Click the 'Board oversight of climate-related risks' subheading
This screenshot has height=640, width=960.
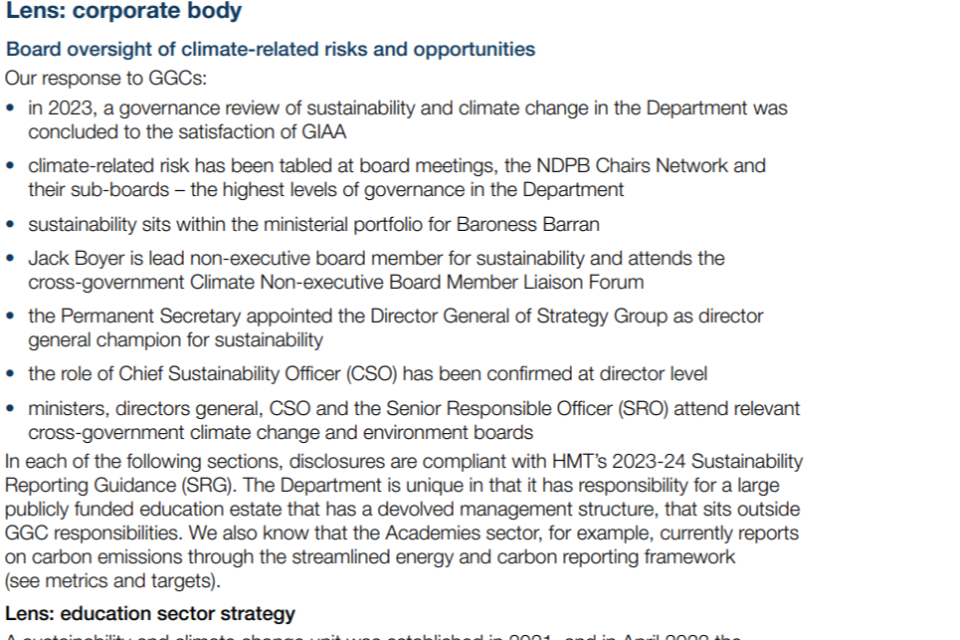tap(270, 49)
